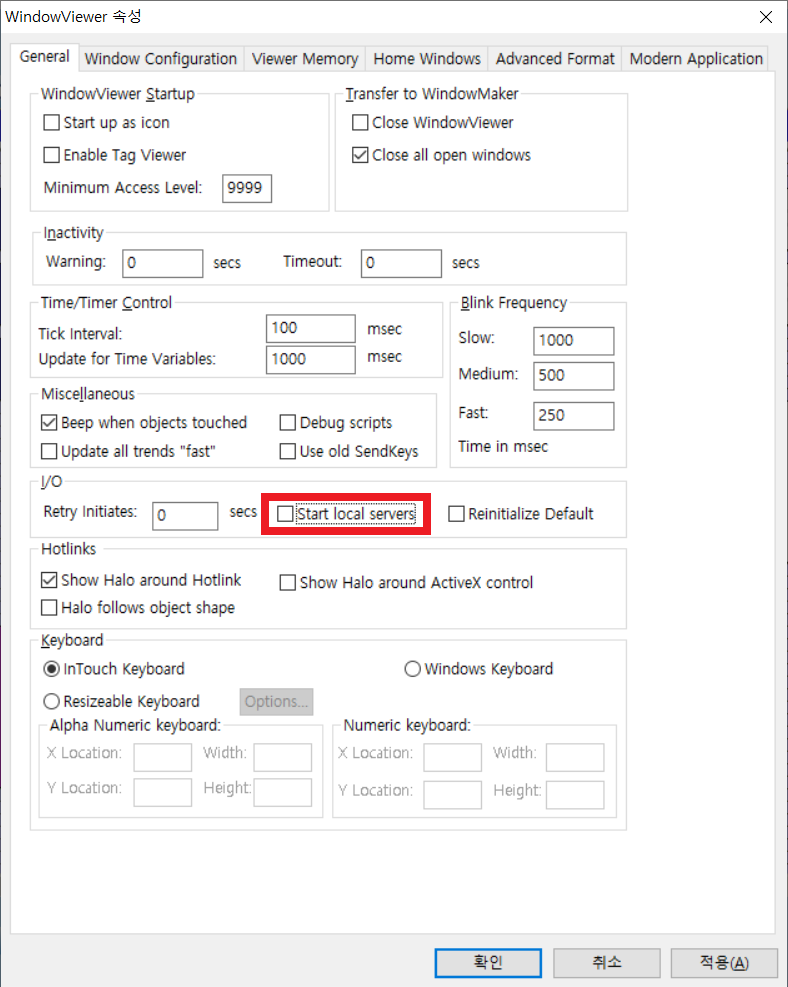Image resolution: width=788 pixels, height=987 pixels.
Task: Switch to the Modern Application tab
Action: [695, 59]
